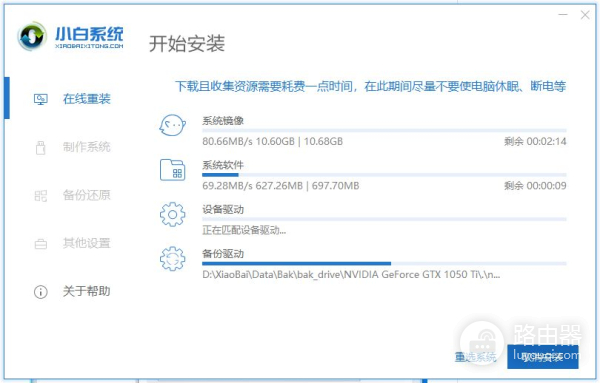This screenshot has height=383, width=600.
Task: Open the 其他设置 sidebar section
Action: [86, 243]
